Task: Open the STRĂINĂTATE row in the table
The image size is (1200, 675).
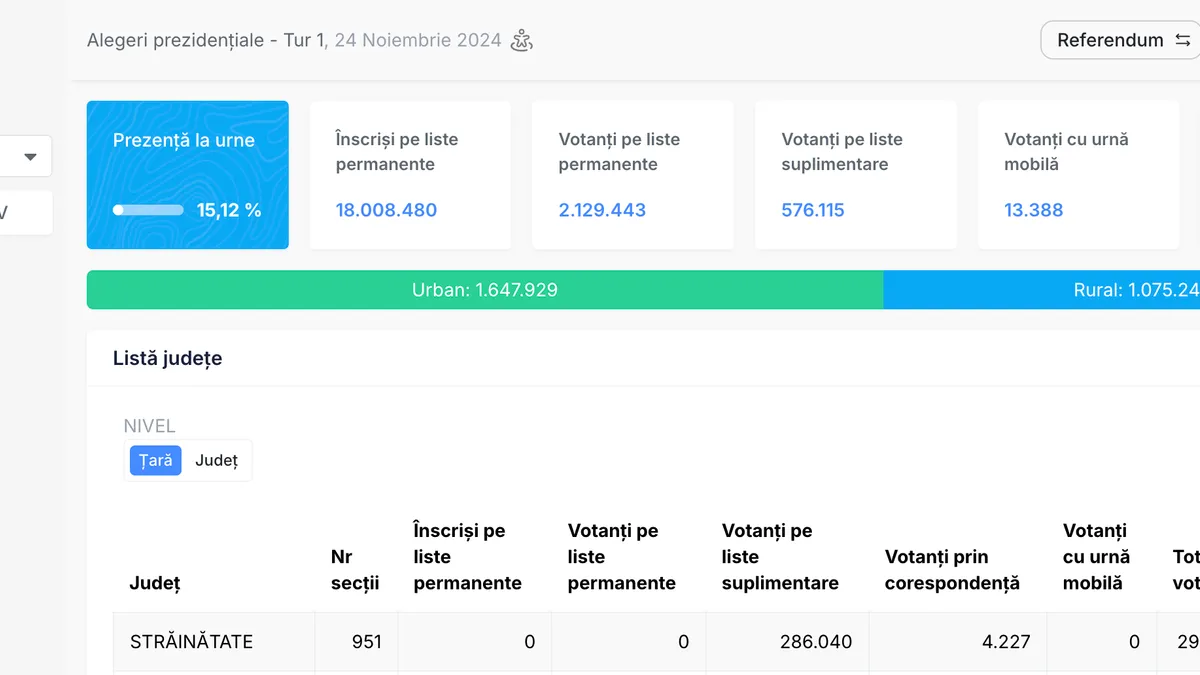Action: (x=191, y=642)
